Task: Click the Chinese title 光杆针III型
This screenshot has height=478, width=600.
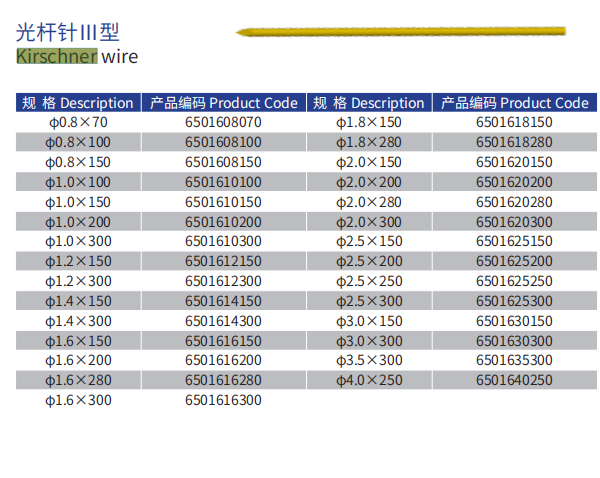Action: click(x=67, y=32)
